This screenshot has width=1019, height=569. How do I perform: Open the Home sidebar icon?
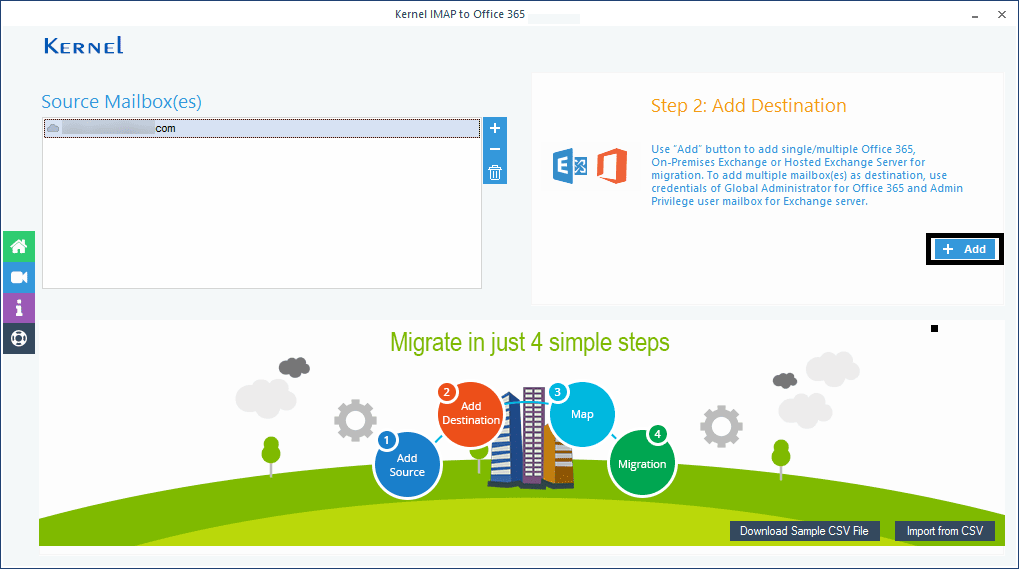click(x=19, y=247)
